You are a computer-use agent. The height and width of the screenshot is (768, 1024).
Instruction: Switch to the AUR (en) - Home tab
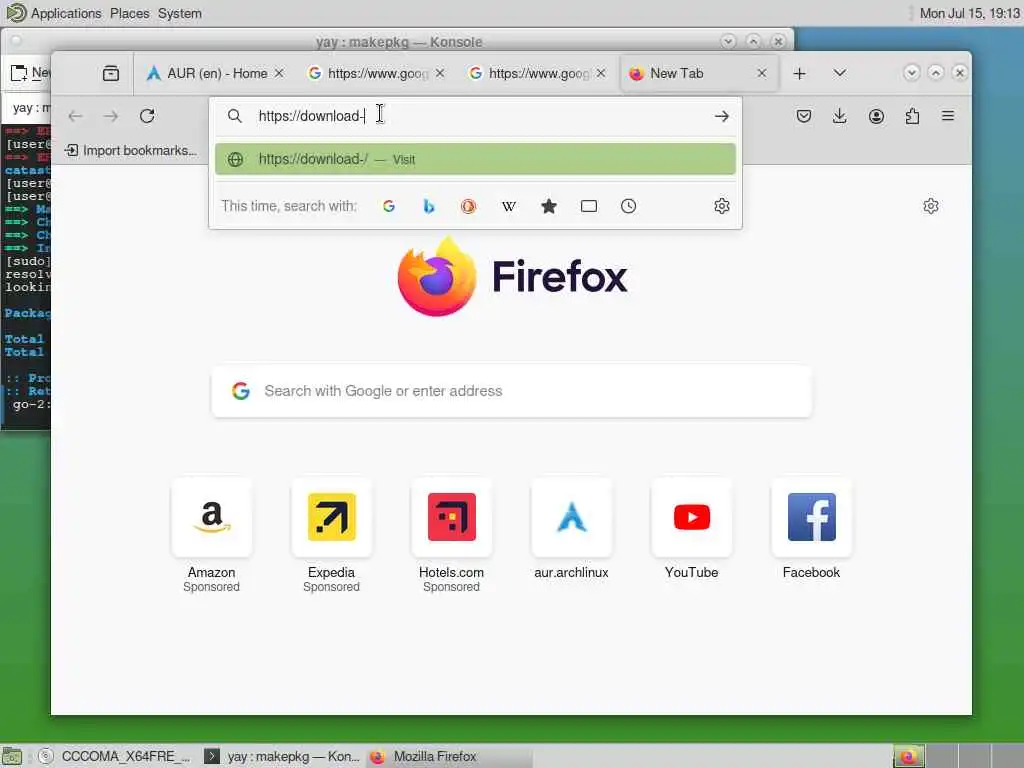click(216, 73)
